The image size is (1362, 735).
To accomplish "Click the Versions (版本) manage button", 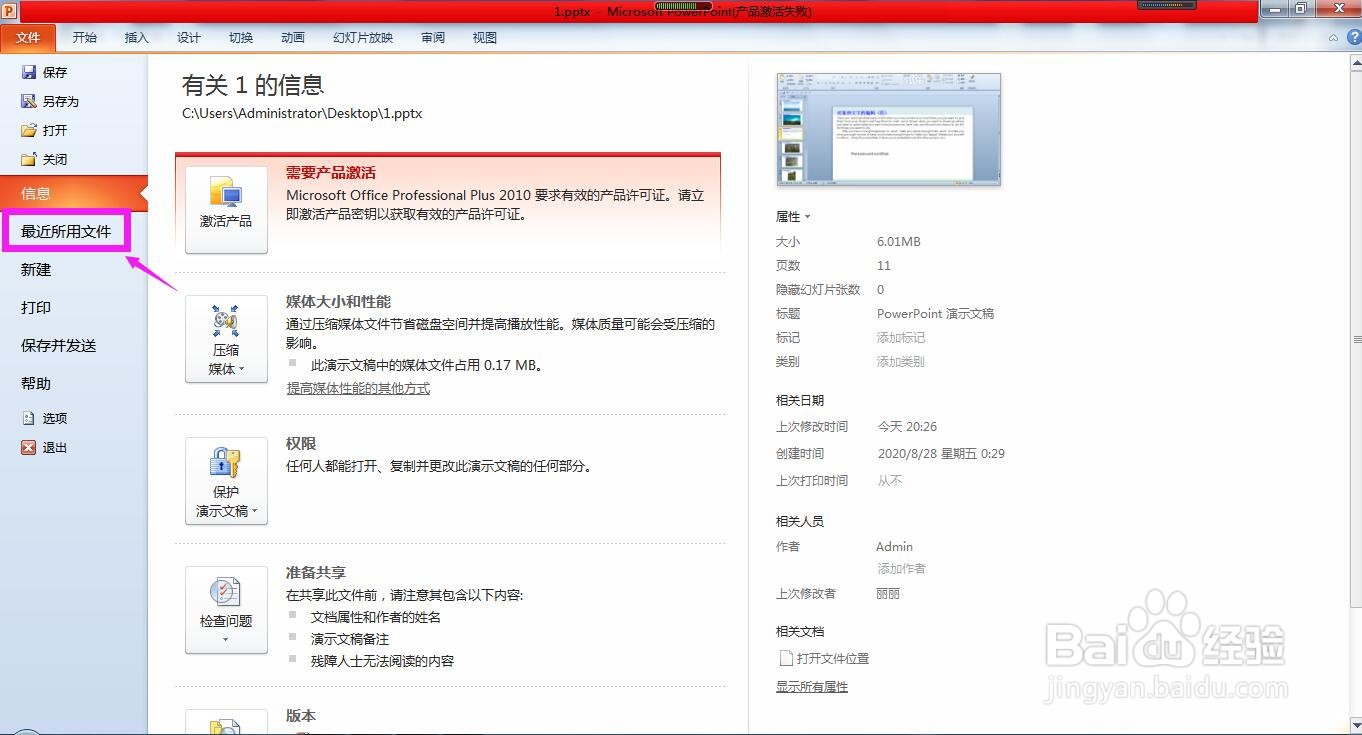I will (x=226, y=722).
